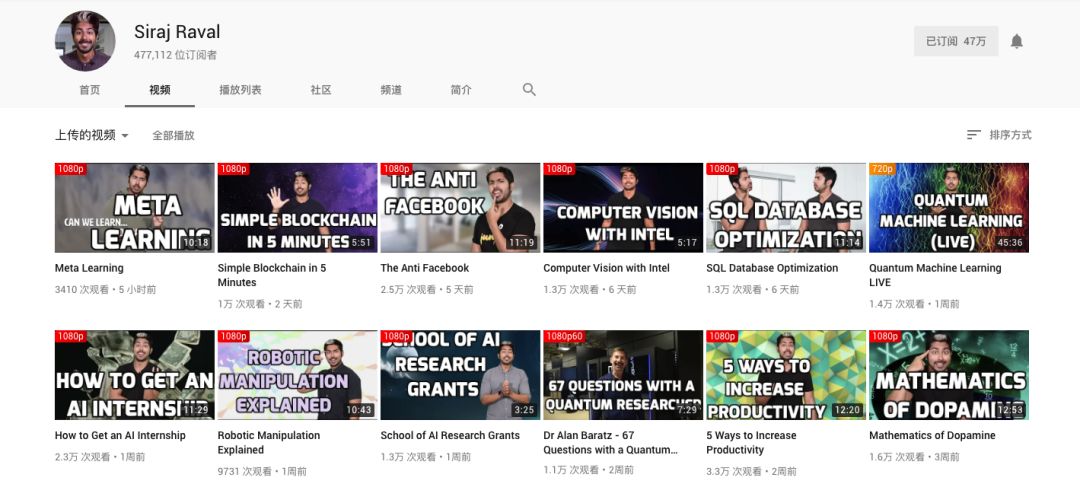Open the channel search magnifier icon
Viewport: 1080px width, 487px height.
coord(529,90)
